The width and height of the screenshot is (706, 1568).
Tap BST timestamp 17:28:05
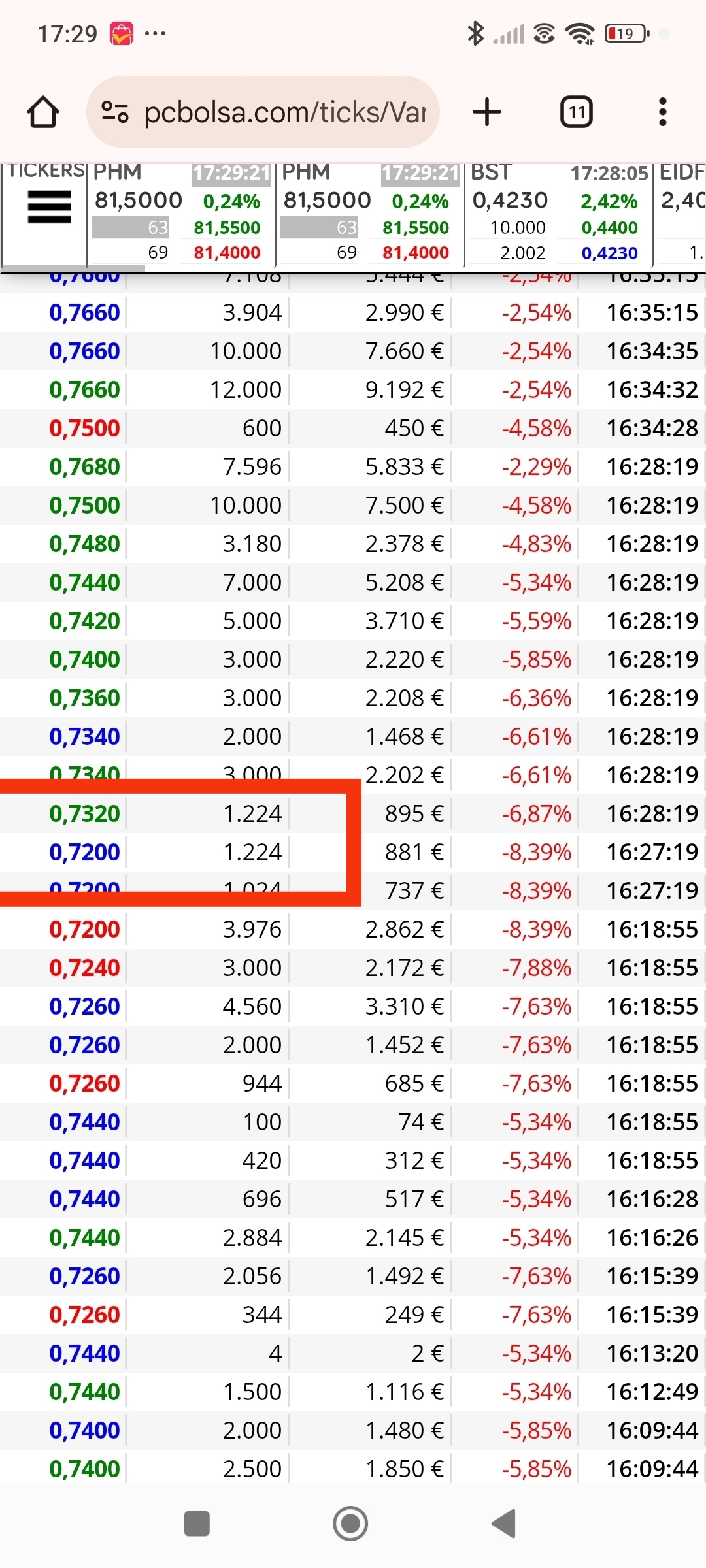point(609,173)
